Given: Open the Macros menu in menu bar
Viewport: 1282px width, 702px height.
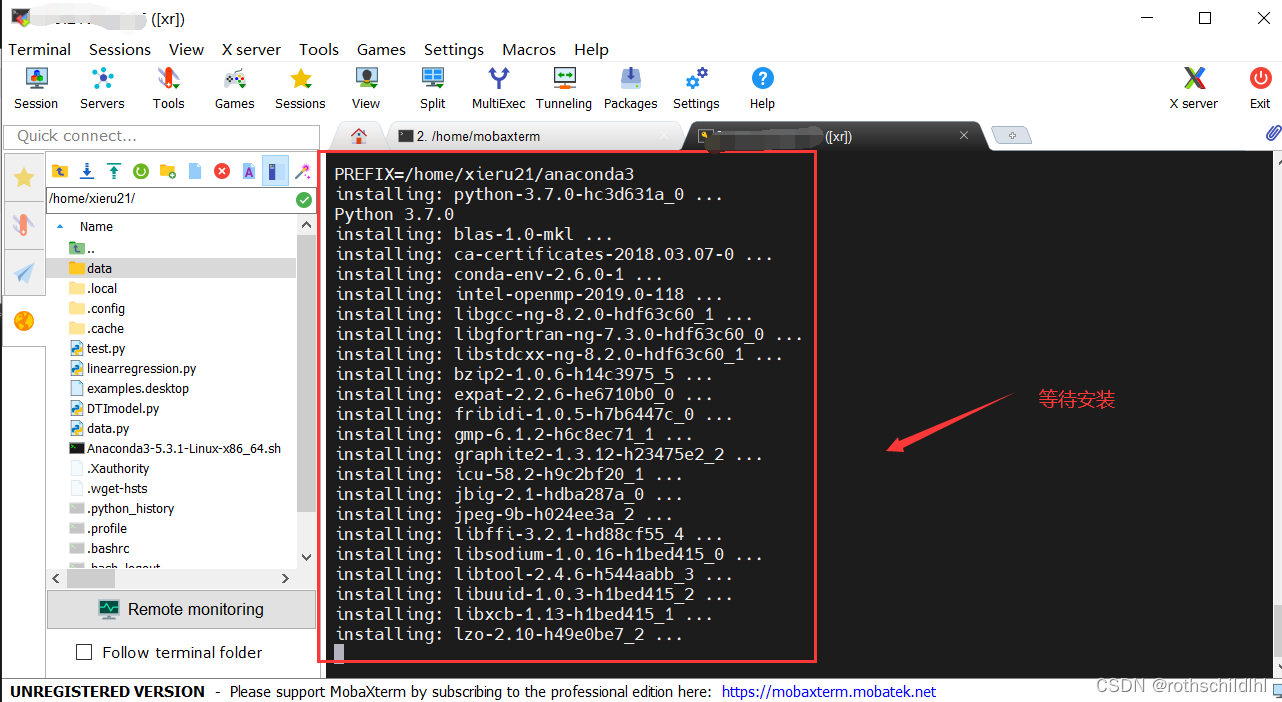Looking at the screenshot, I should [x=529, y=49].
